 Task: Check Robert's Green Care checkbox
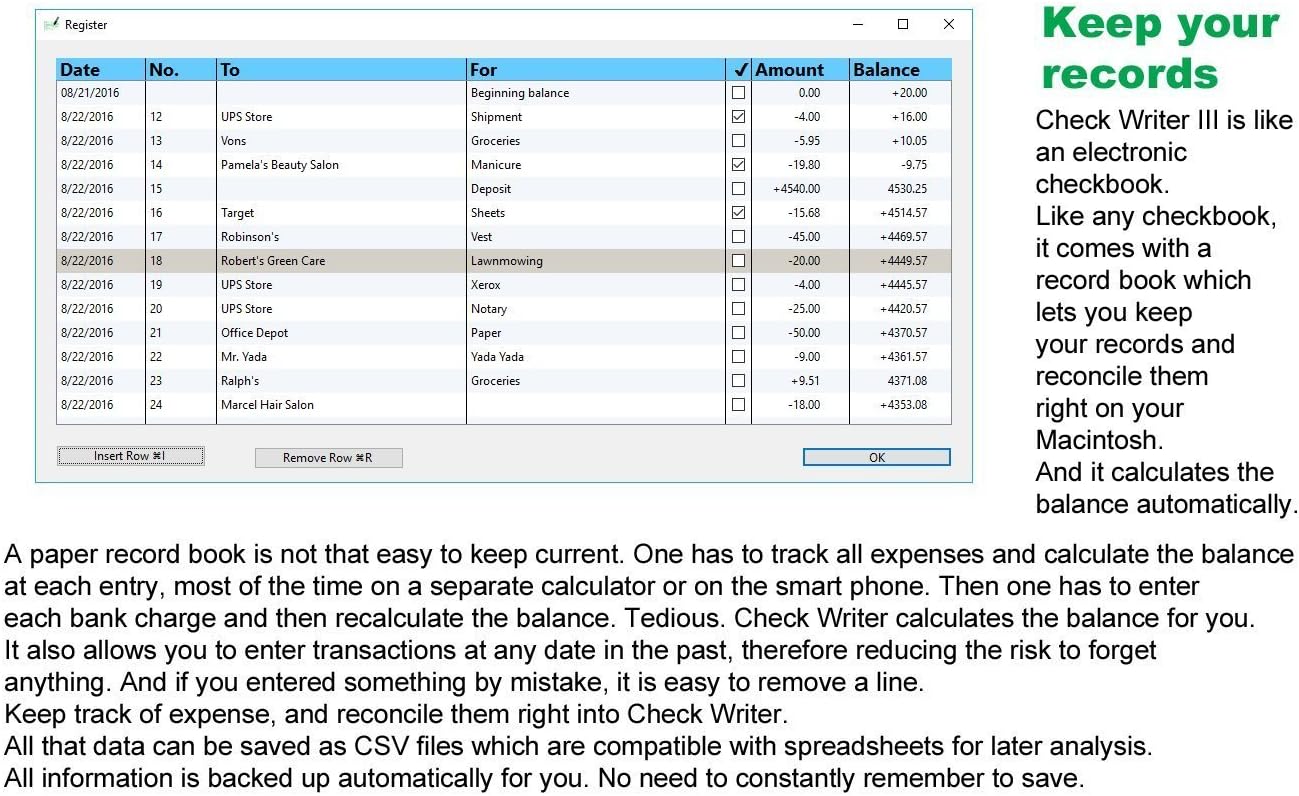pos(738,261)
